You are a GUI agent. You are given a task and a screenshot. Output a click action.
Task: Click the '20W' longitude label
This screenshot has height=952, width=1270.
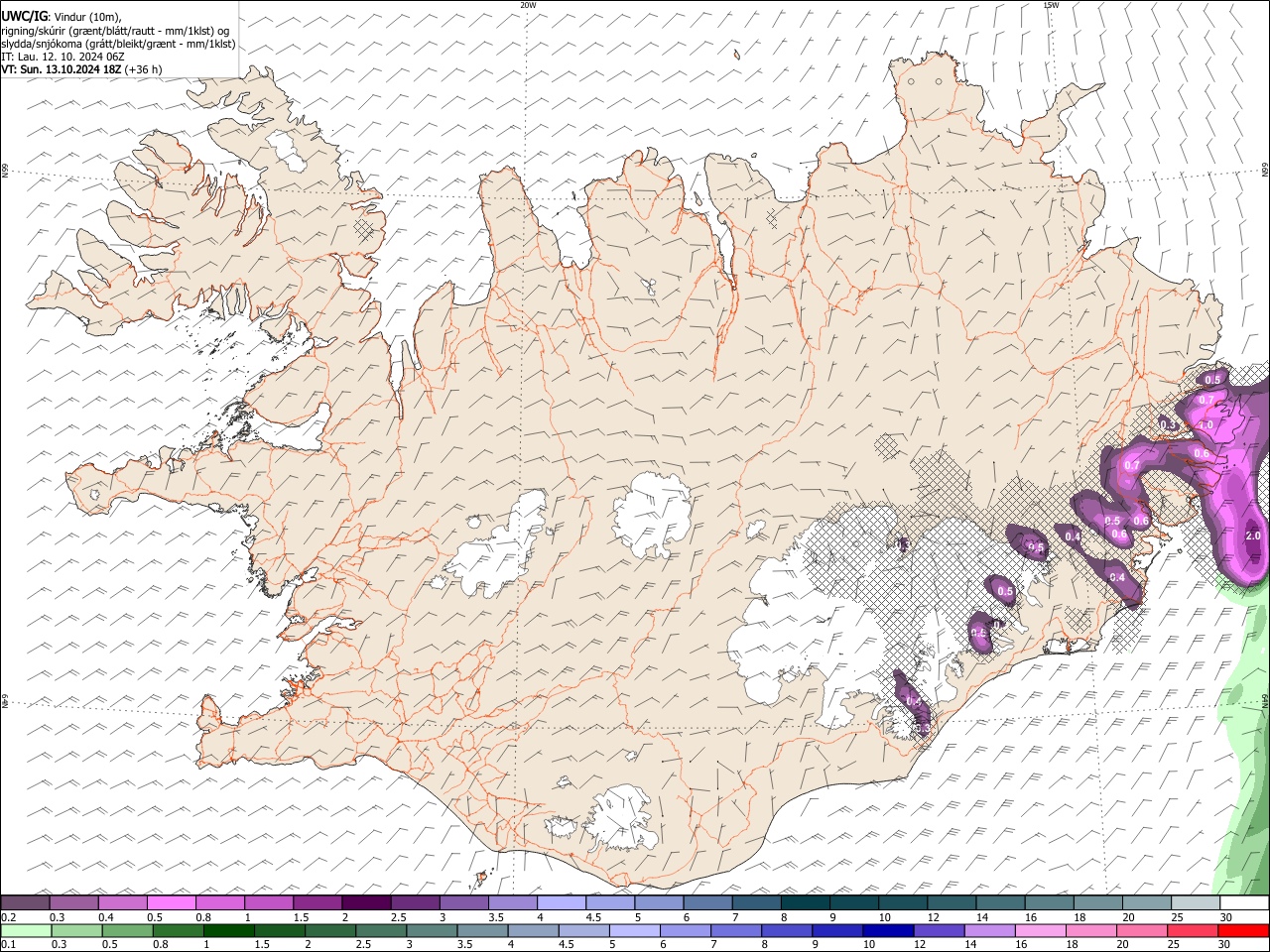(528, 5)
